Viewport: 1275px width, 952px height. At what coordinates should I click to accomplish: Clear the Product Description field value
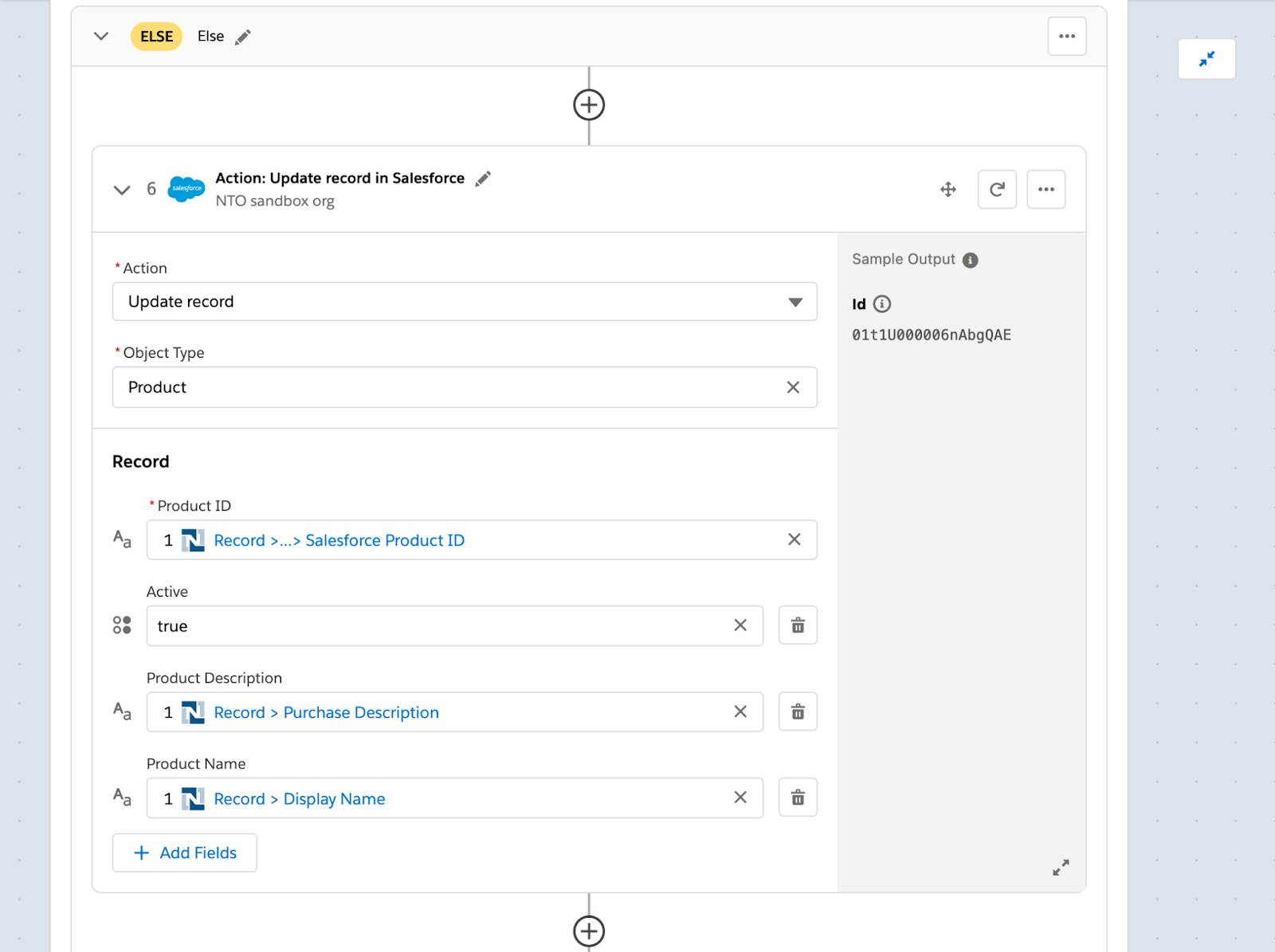[x=740, y=711]
